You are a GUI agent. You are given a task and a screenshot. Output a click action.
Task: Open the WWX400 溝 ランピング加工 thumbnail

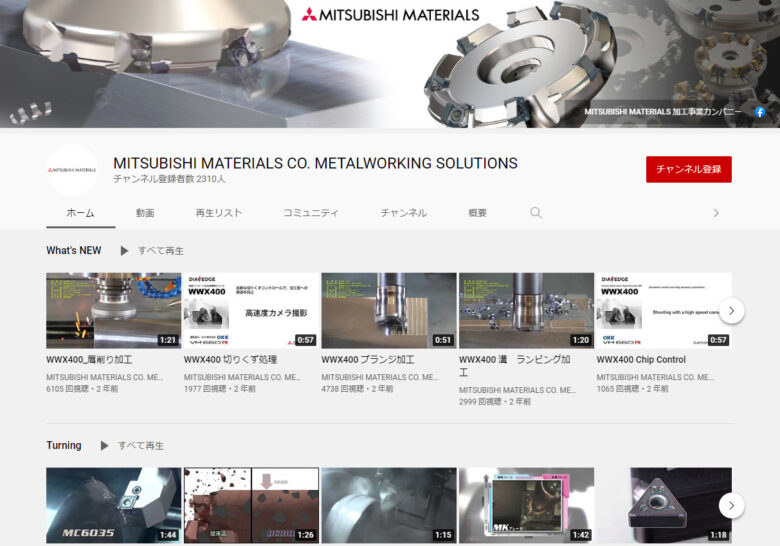point(526,310)
